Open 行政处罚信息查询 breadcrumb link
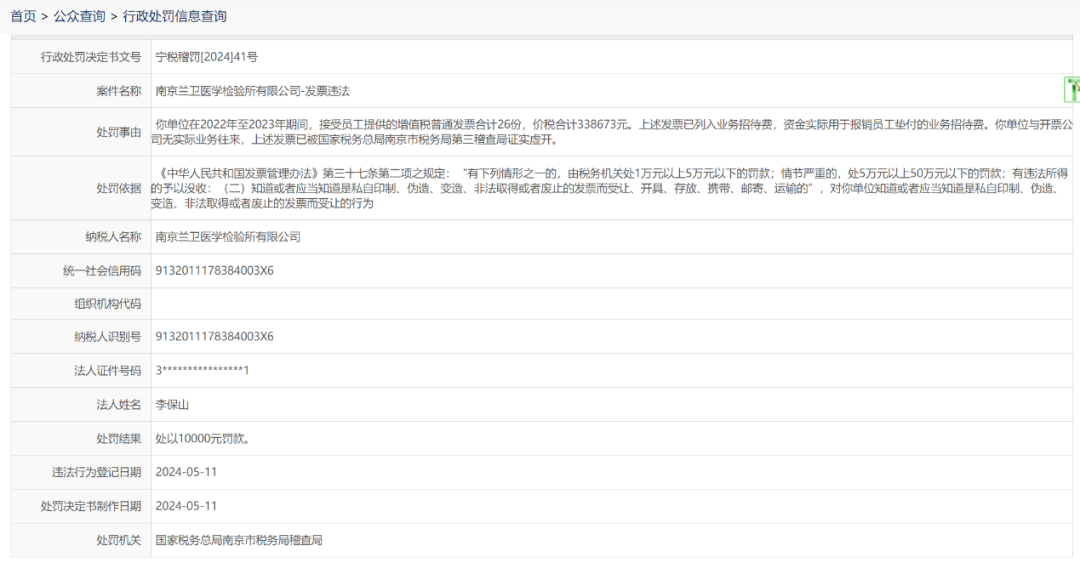The height and width of the screenshot is (563, 1080). tap(174, 17)
